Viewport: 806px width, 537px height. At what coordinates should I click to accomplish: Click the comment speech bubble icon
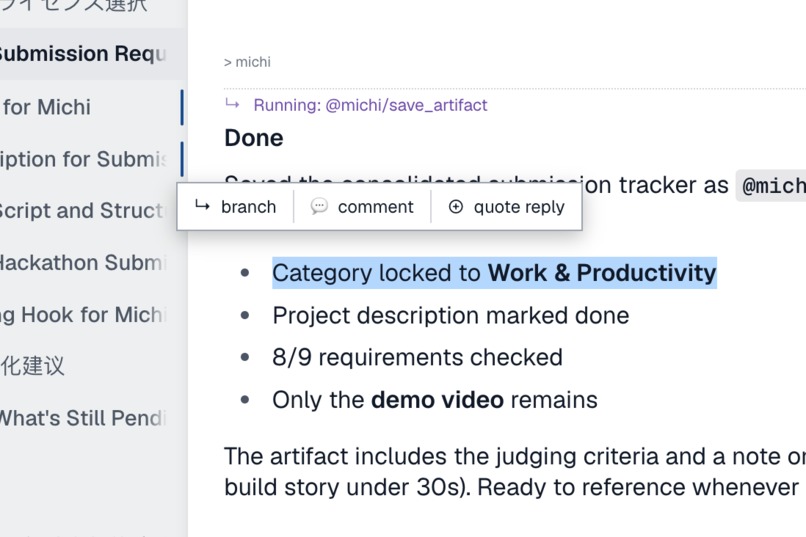(x=319, y=206)
